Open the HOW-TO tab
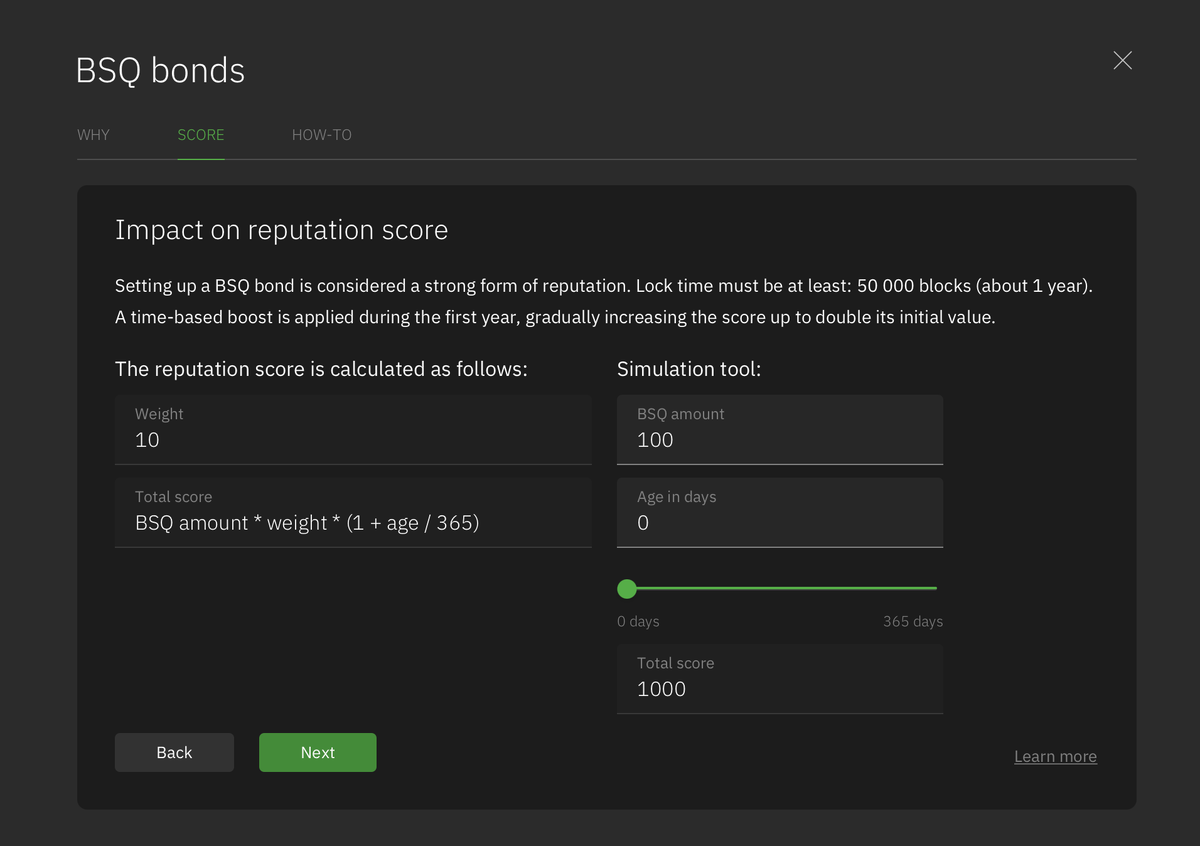1200x846 pixels. coord(321,135)
